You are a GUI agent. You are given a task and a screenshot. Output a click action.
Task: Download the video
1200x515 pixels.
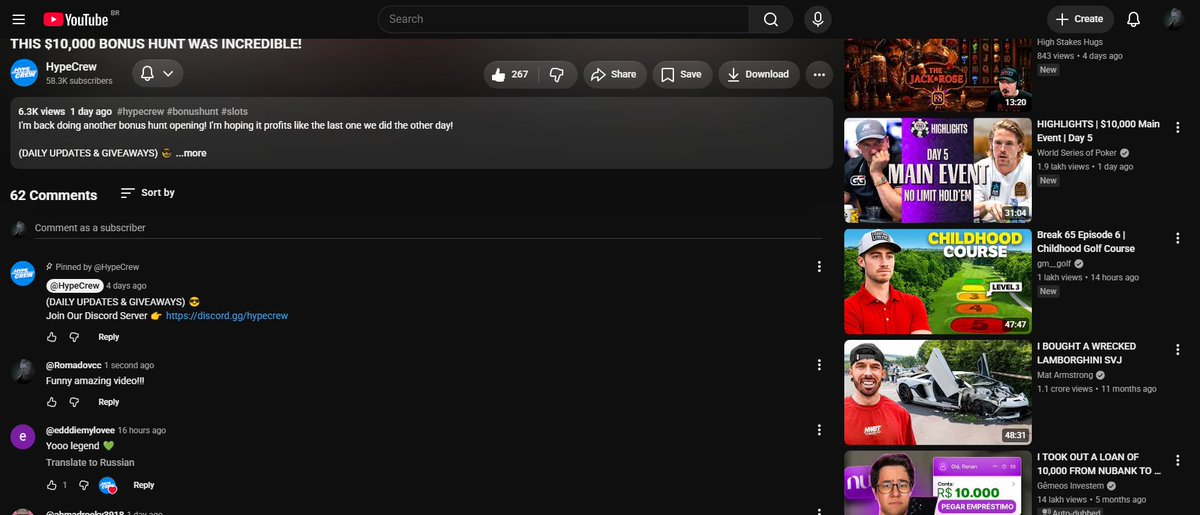(x=758, y=74)
